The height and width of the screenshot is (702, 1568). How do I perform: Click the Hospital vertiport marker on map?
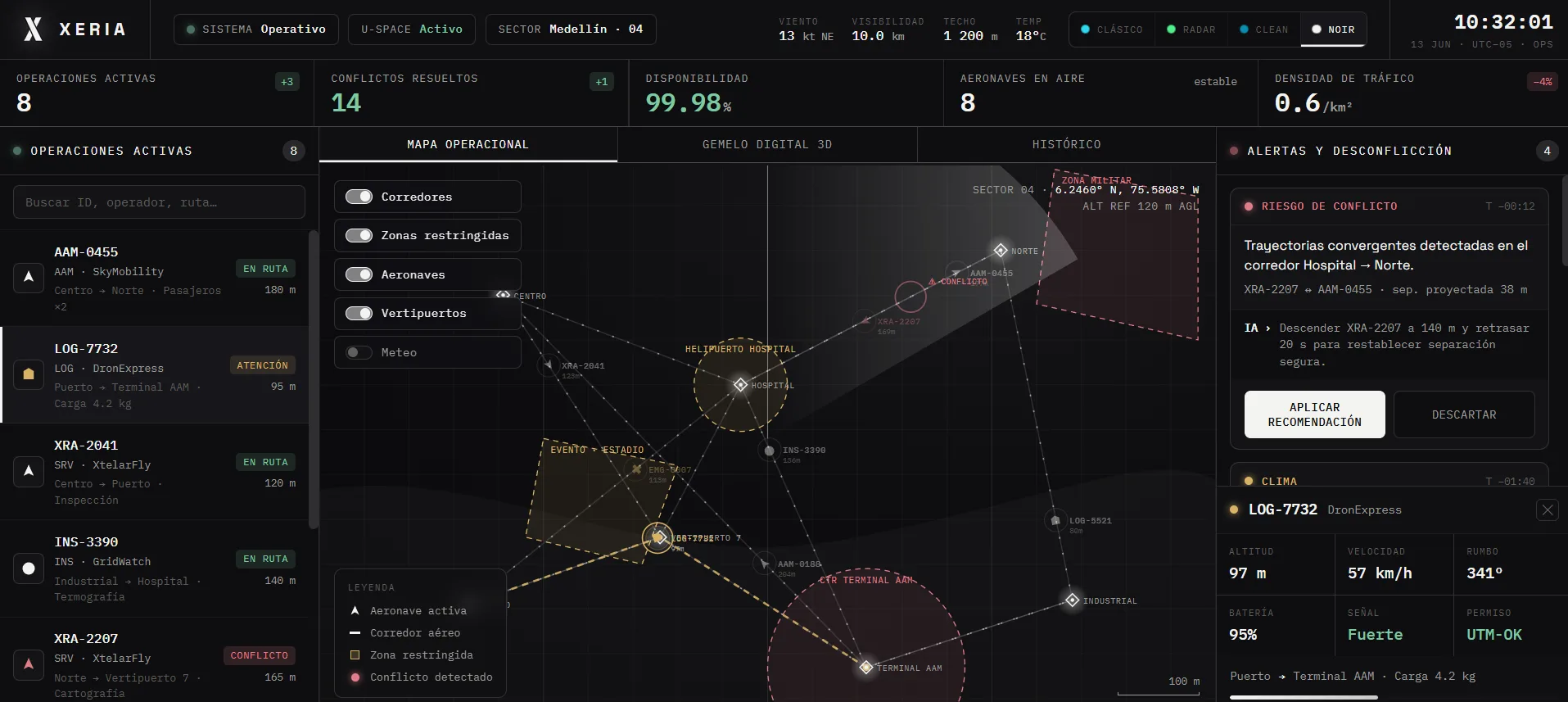point(740,384)
